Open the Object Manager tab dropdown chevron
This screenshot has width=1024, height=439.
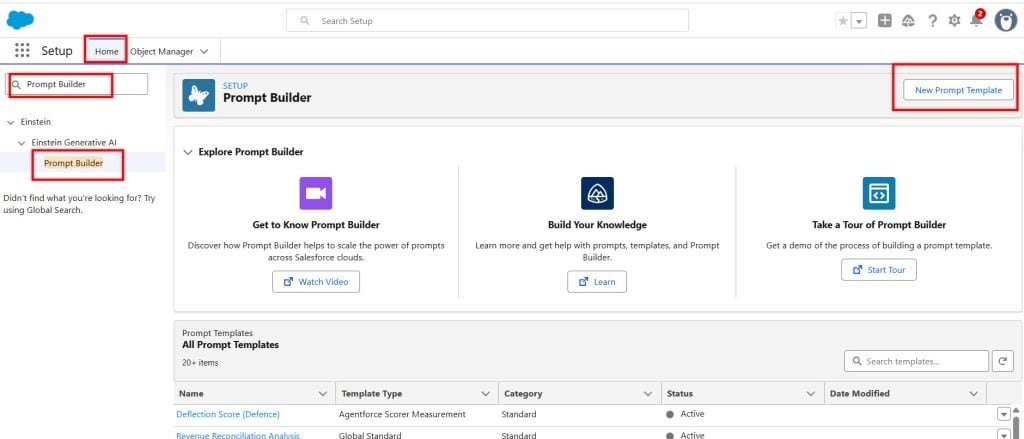pyautogui.click(x=204, y=51)
